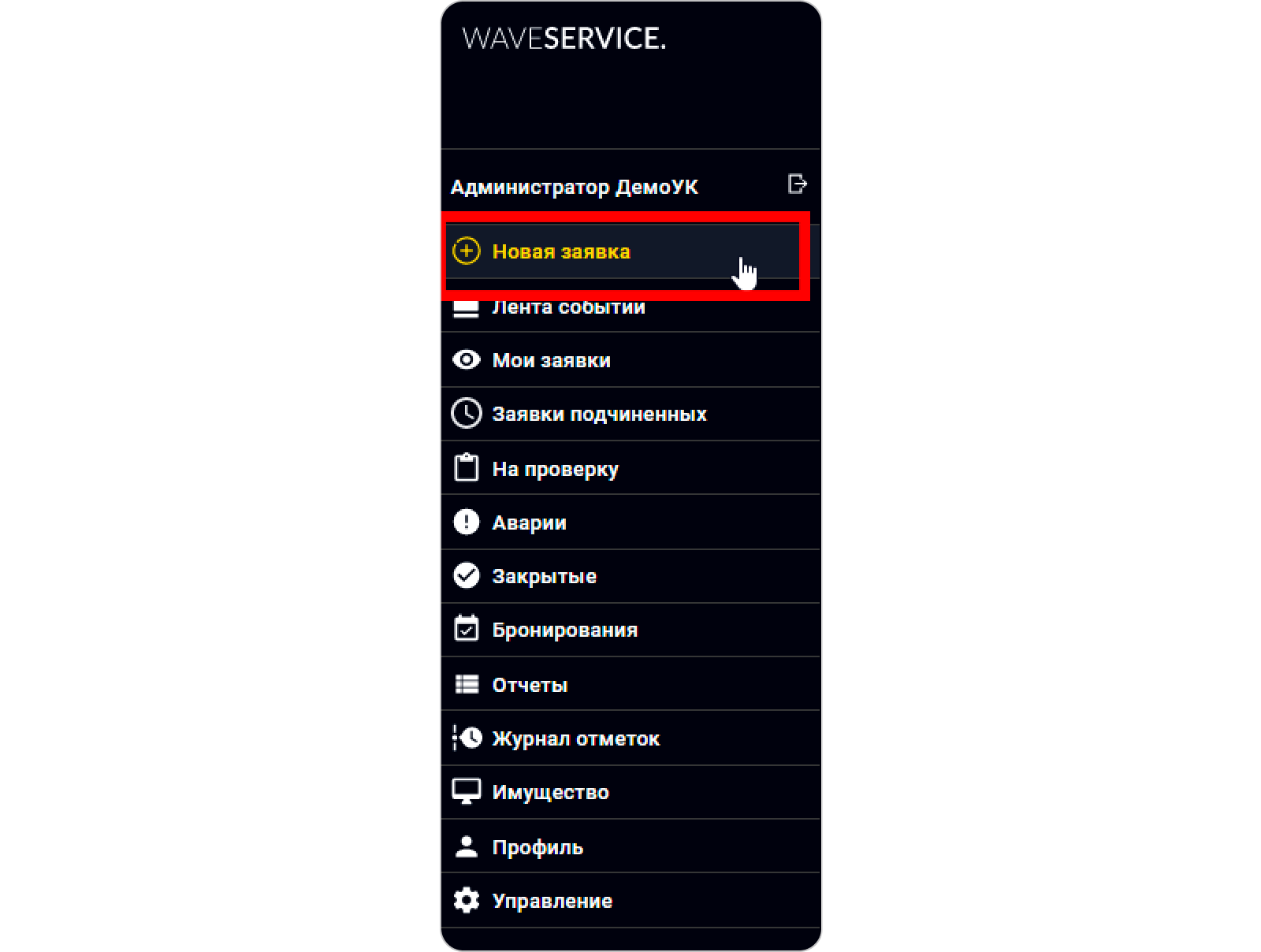This screenshot has height=952, width=1261.
Task: Click the list icon for Отчеты
Action: (x=467, y=684)
